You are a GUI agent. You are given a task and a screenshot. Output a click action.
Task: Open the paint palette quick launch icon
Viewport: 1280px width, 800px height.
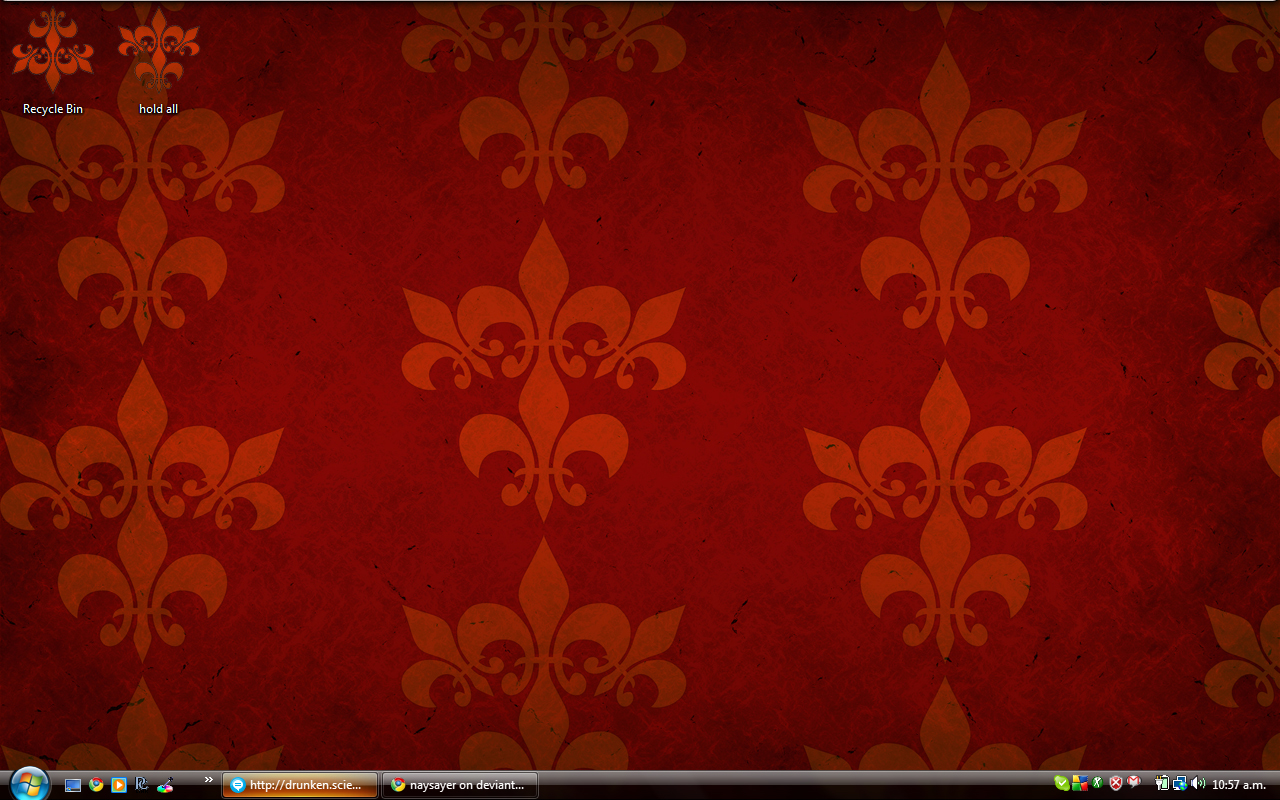click(x=165, y=785)
